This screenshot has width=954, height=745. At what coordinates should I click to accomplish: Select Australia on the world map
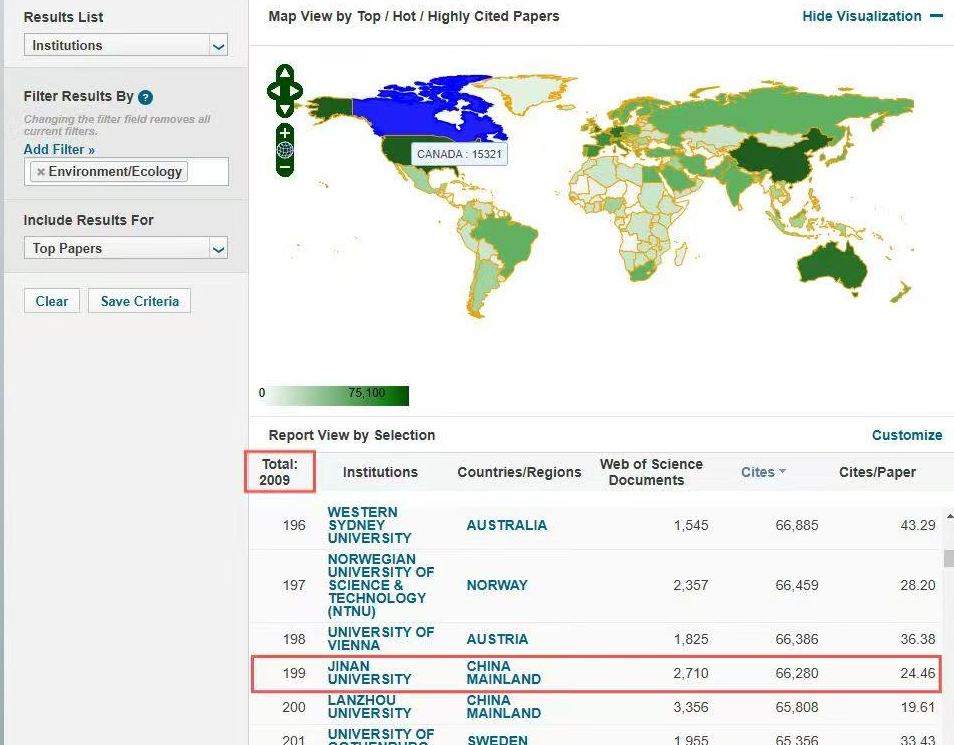(x=832, y=267)
